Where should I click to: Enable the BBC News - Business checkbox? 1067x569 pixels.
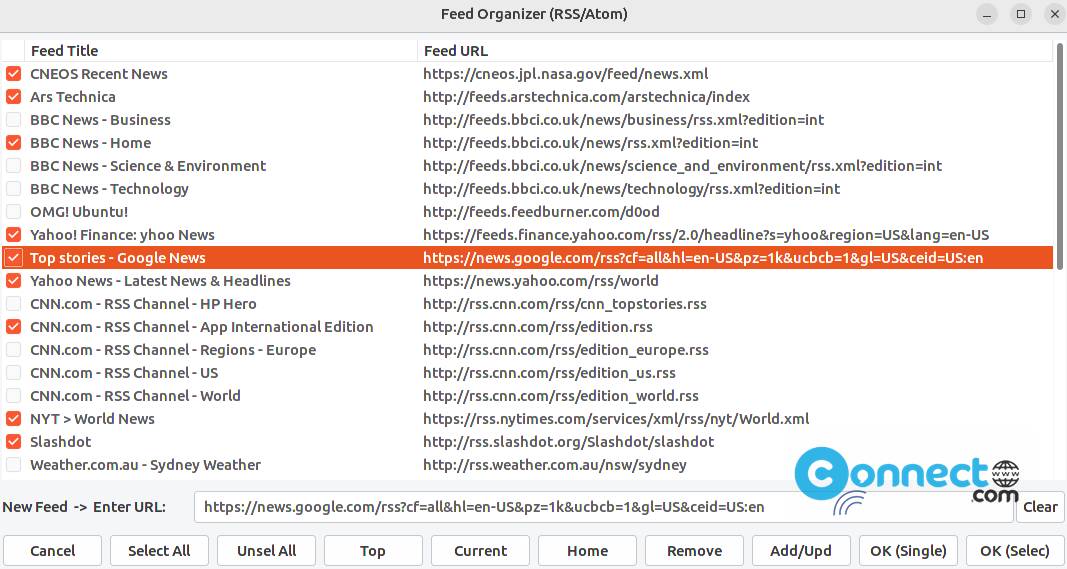tap(14, 120)
